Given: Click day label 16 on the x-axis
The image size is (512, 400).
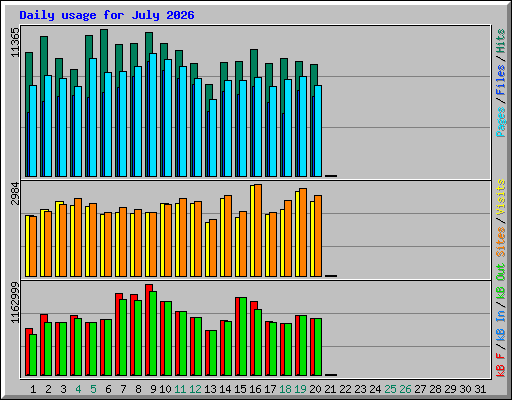Looking at the screenshot, I should 255,389.
